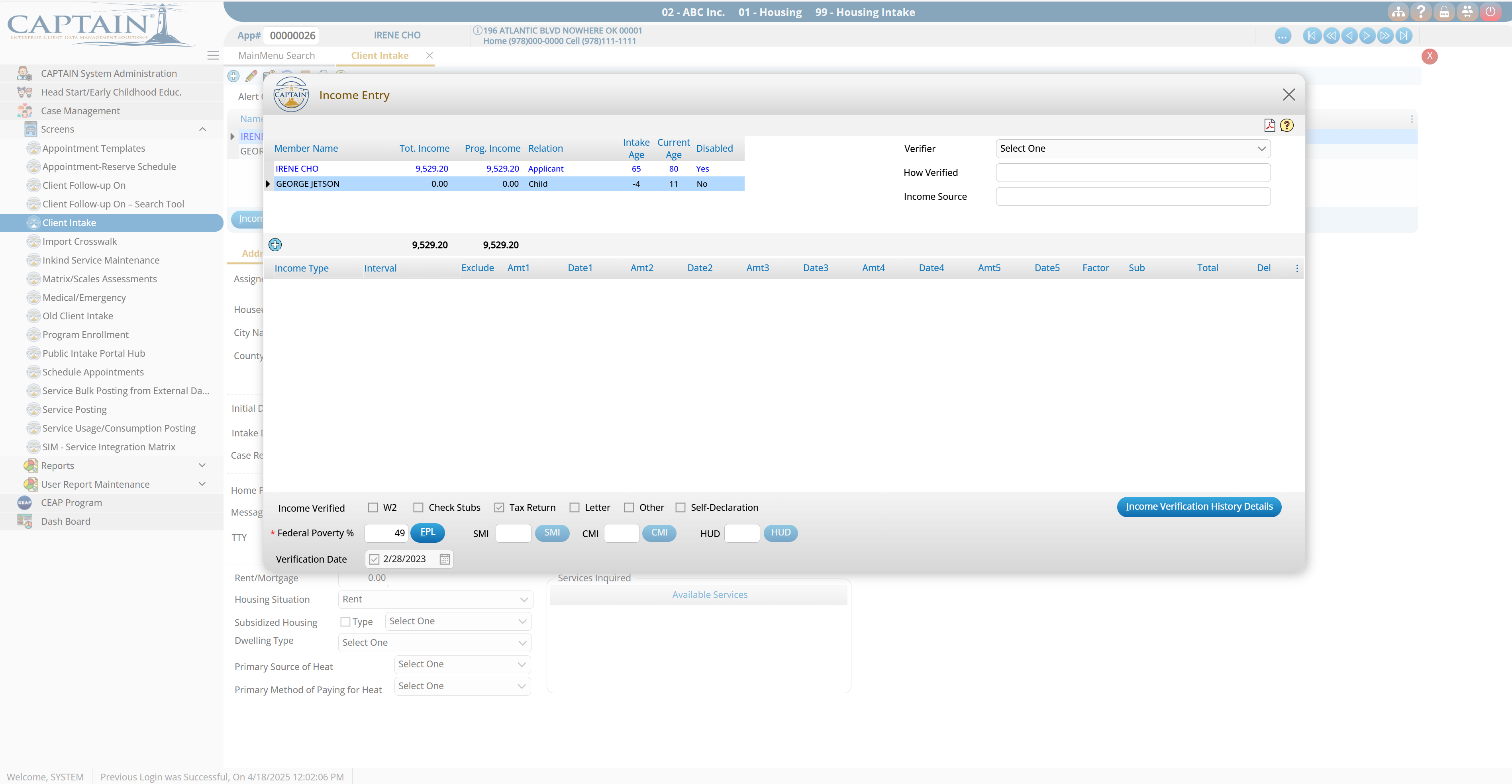
Task: Switch to the MainMenu Search tab
Action: [277, 56]
